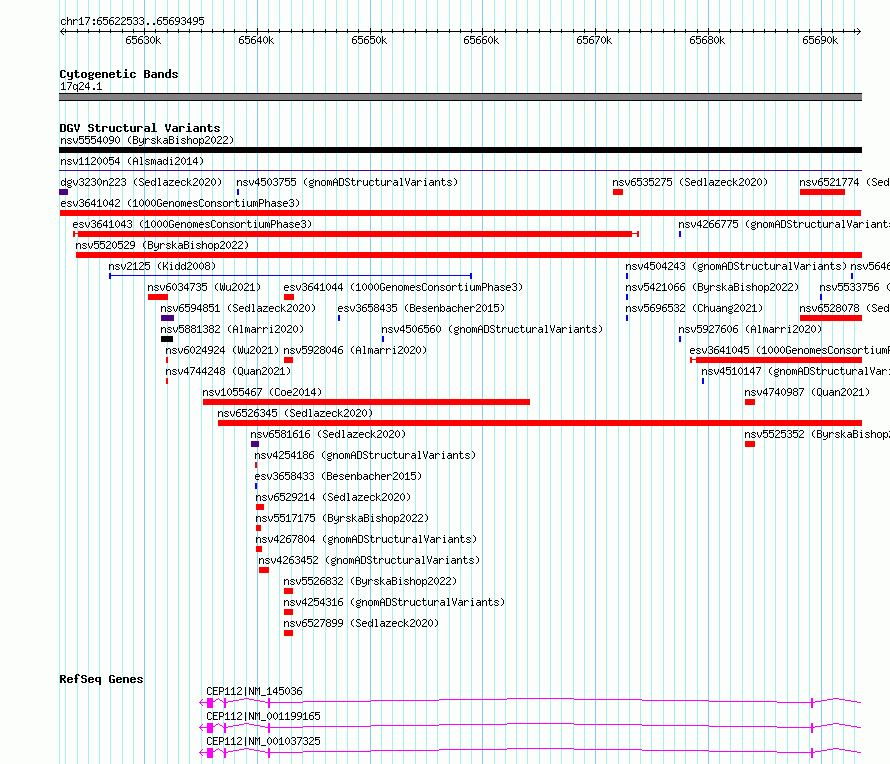This screenshot has width=890, height=764.
Task: Open nsv6527899 (Sedlazeck2020) label
Action: (361, 623)
